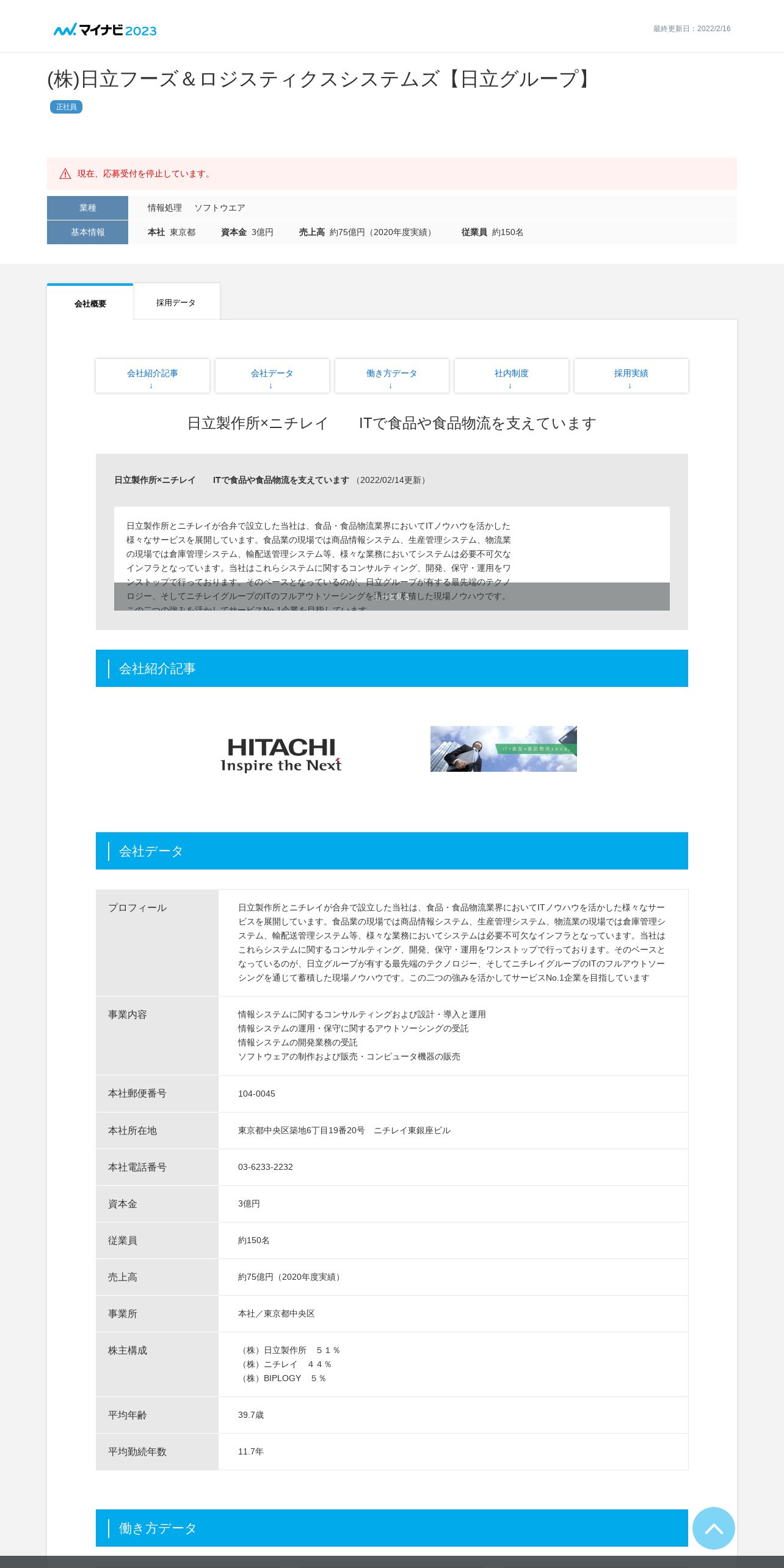
Task: Click the 働き方データ blue section header
Action: [x=392, y=1528]
